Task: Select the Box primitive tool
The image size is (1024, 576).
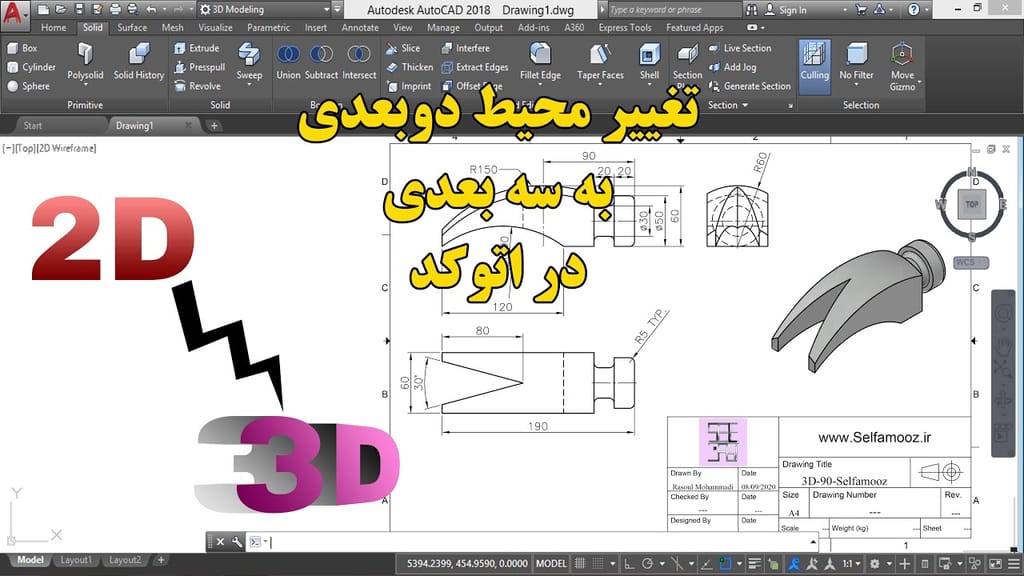Action: (22, 48)
